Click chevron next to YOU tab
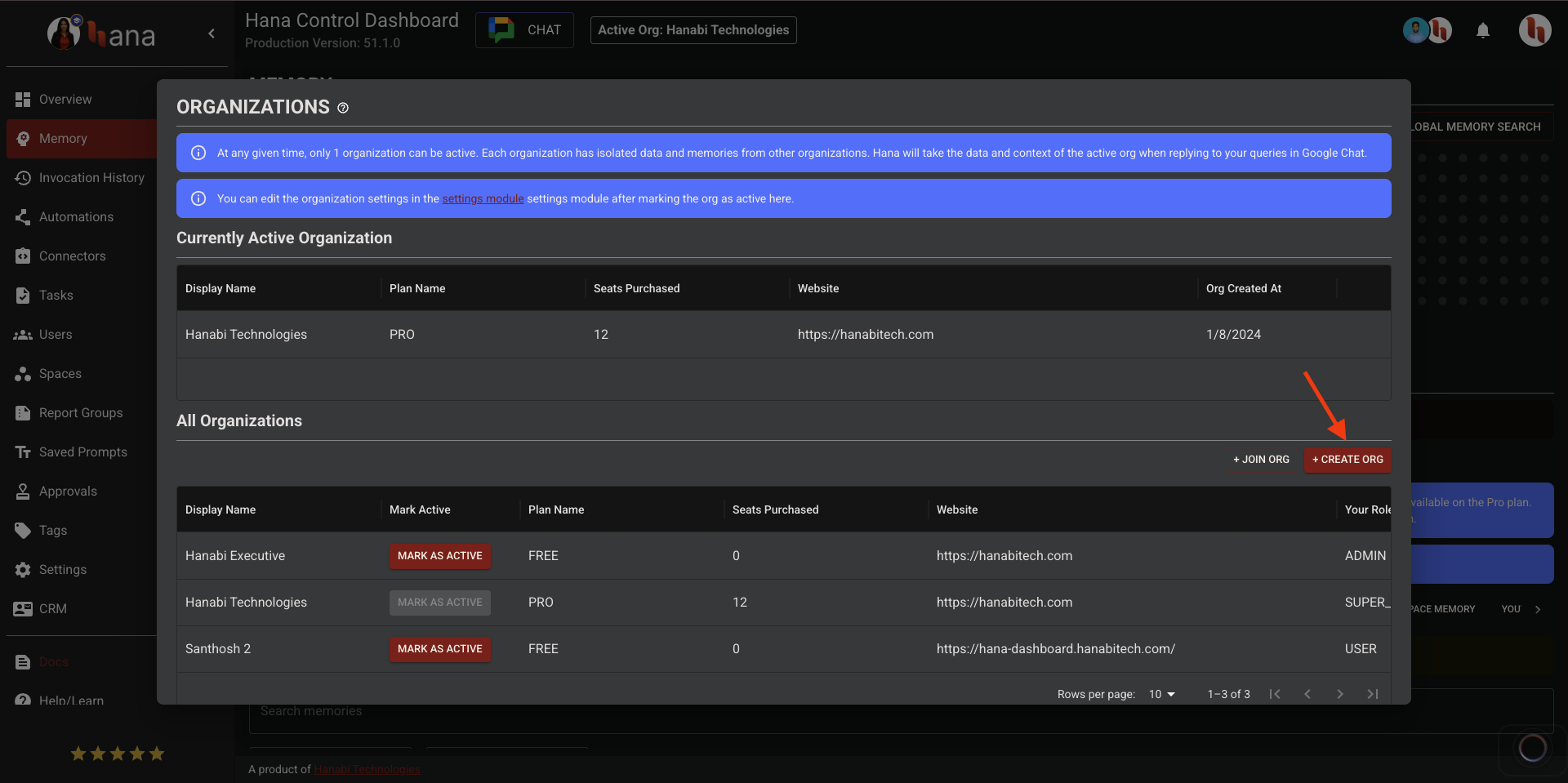 coord(1538,609)
